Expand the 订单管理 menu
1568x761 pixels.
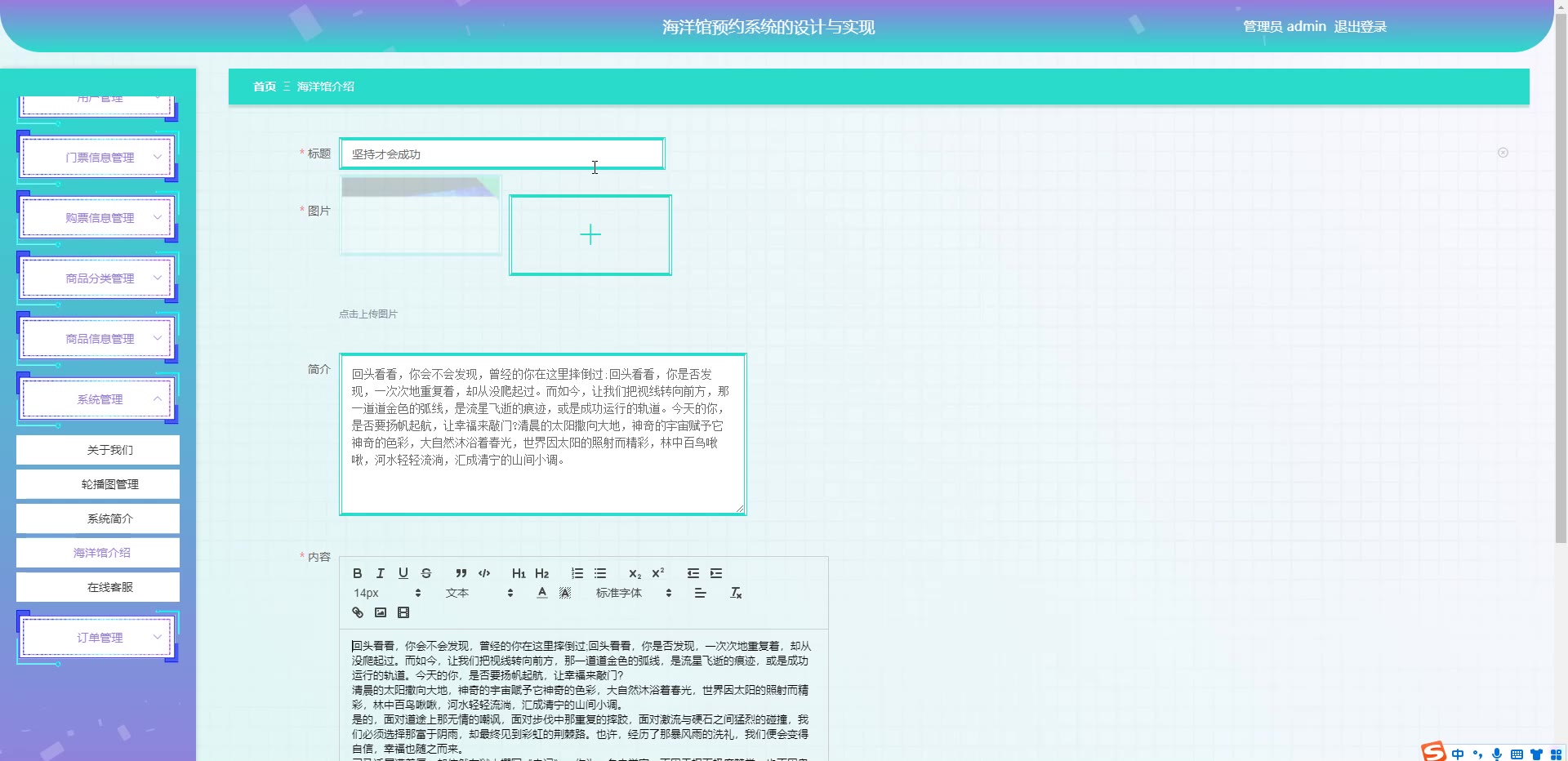[x=98, y=638]
